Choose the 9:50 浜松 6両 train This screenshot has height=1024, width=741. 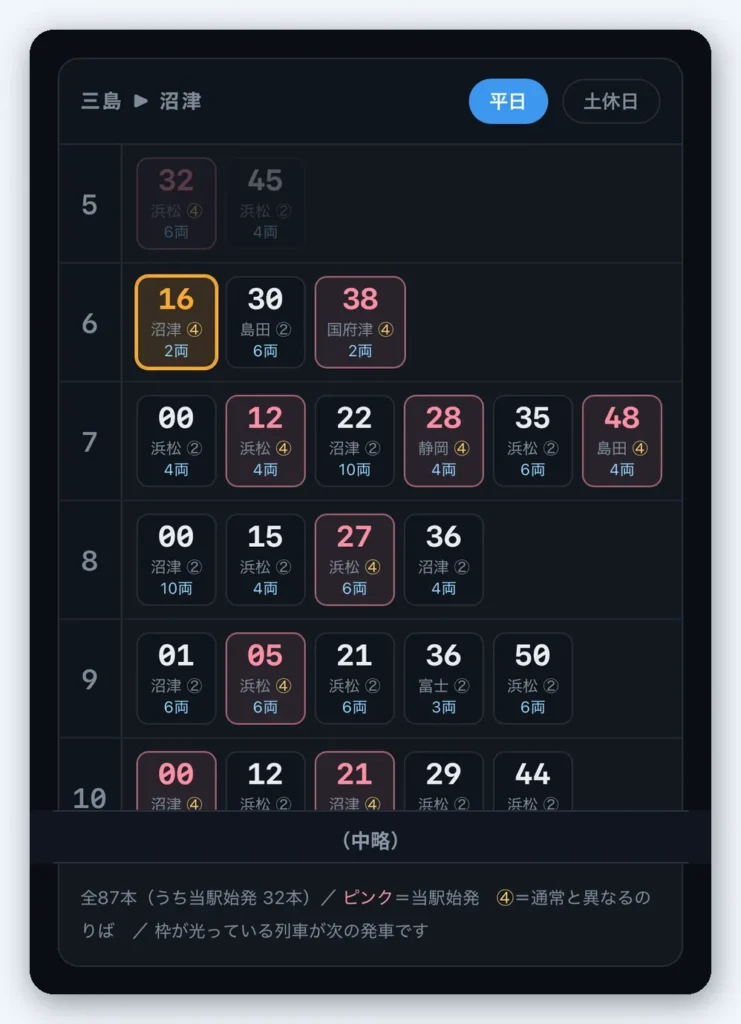coord(533,679)
